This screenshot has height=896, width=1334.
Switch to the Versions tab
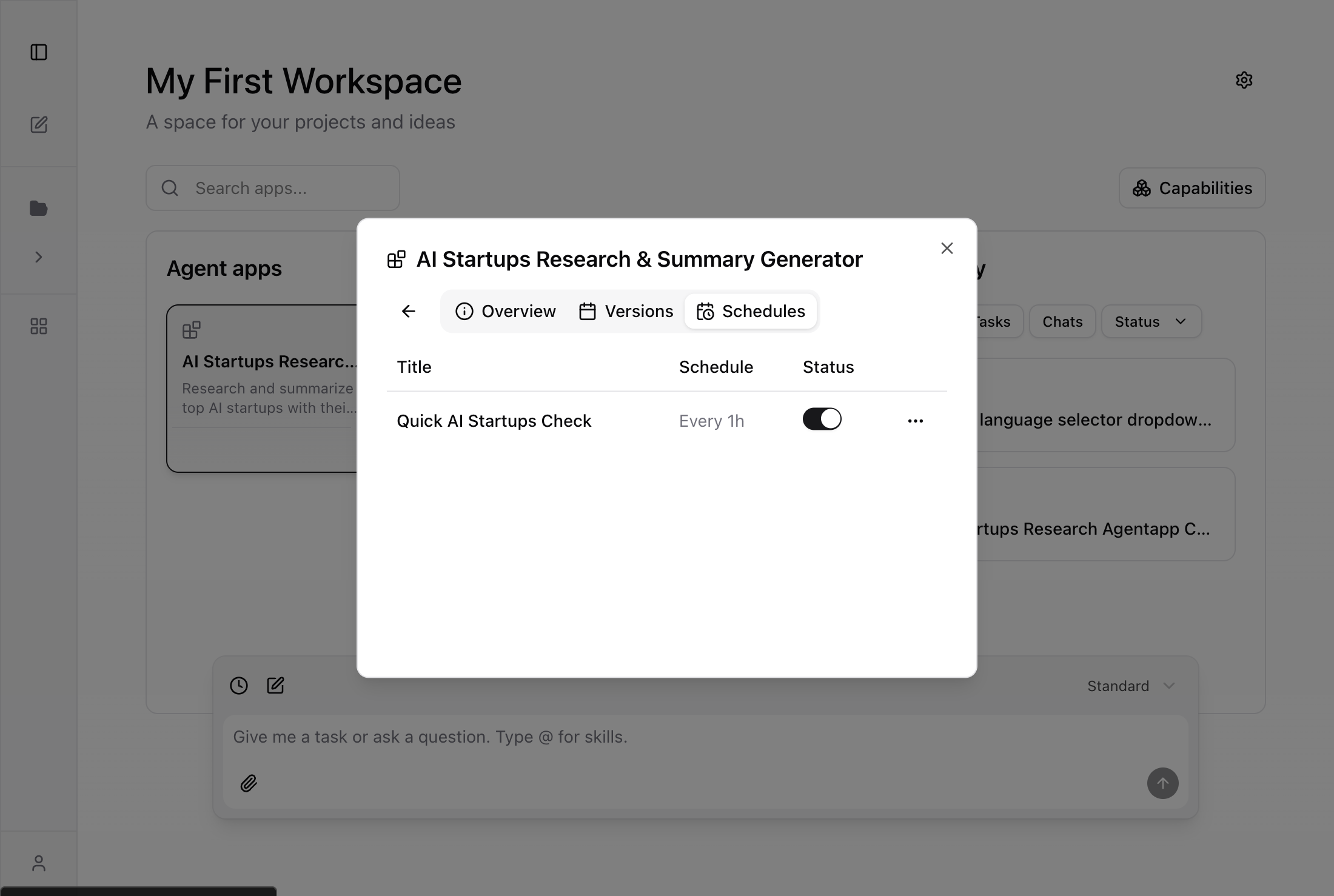[626, 312]
